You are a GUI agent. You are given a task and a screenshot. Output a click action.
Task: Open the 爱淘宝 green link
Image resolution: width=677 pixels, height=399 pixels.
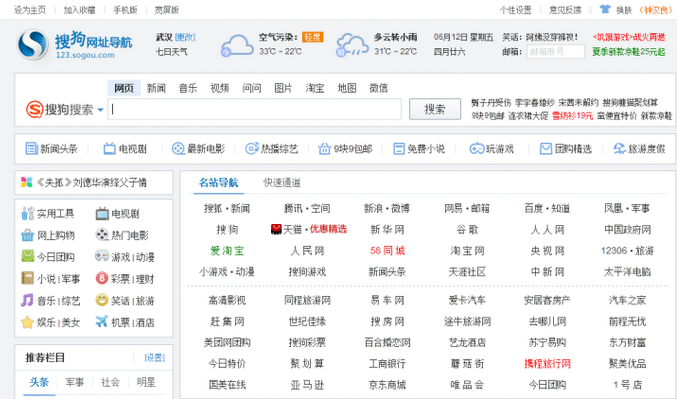coord(227,251)
